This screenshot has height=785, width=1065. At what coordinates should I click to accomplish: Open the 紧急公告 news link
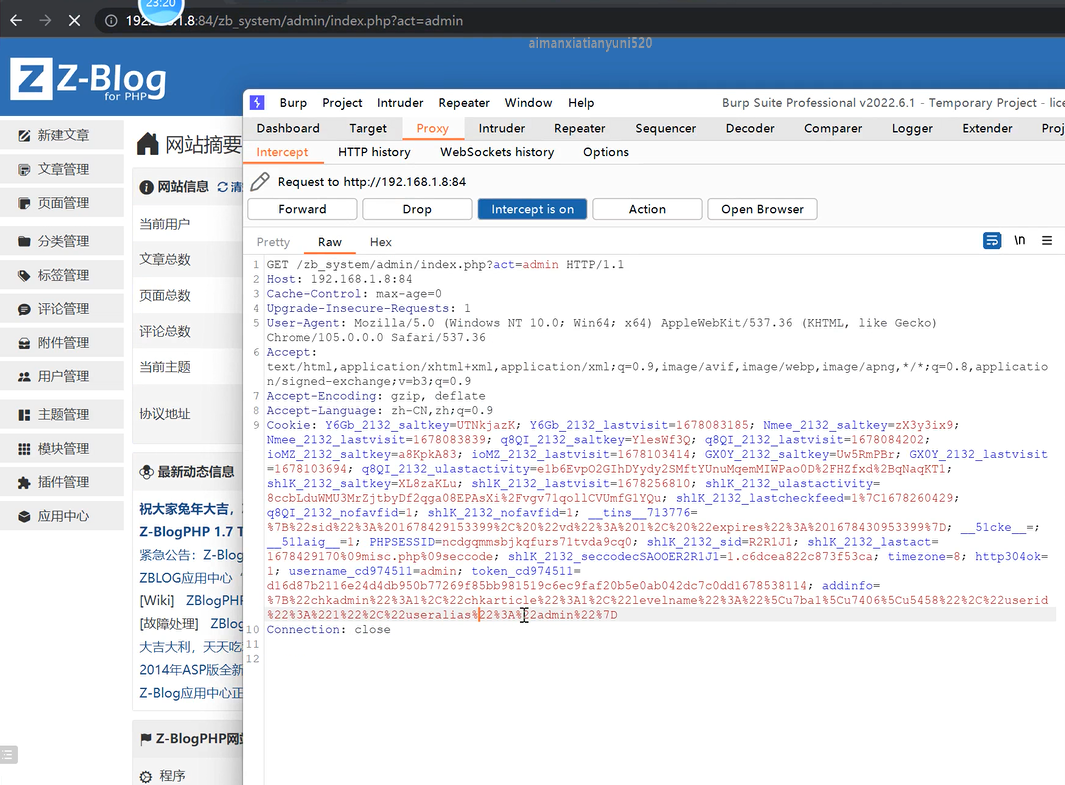coord(190,555)
